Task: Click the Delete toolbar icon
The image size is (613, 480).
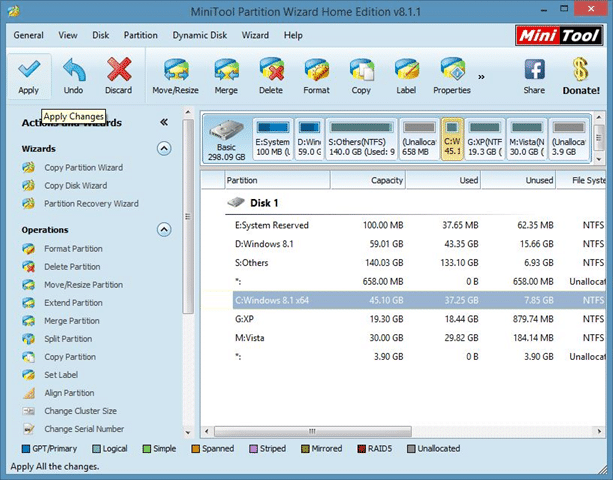Action: point(271,70)
